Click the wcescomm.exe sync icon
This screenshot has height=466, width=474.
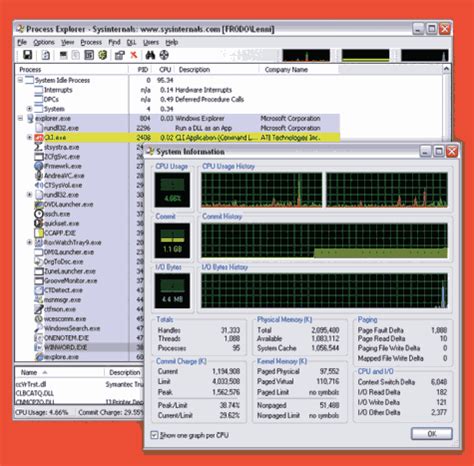point(39,319)
